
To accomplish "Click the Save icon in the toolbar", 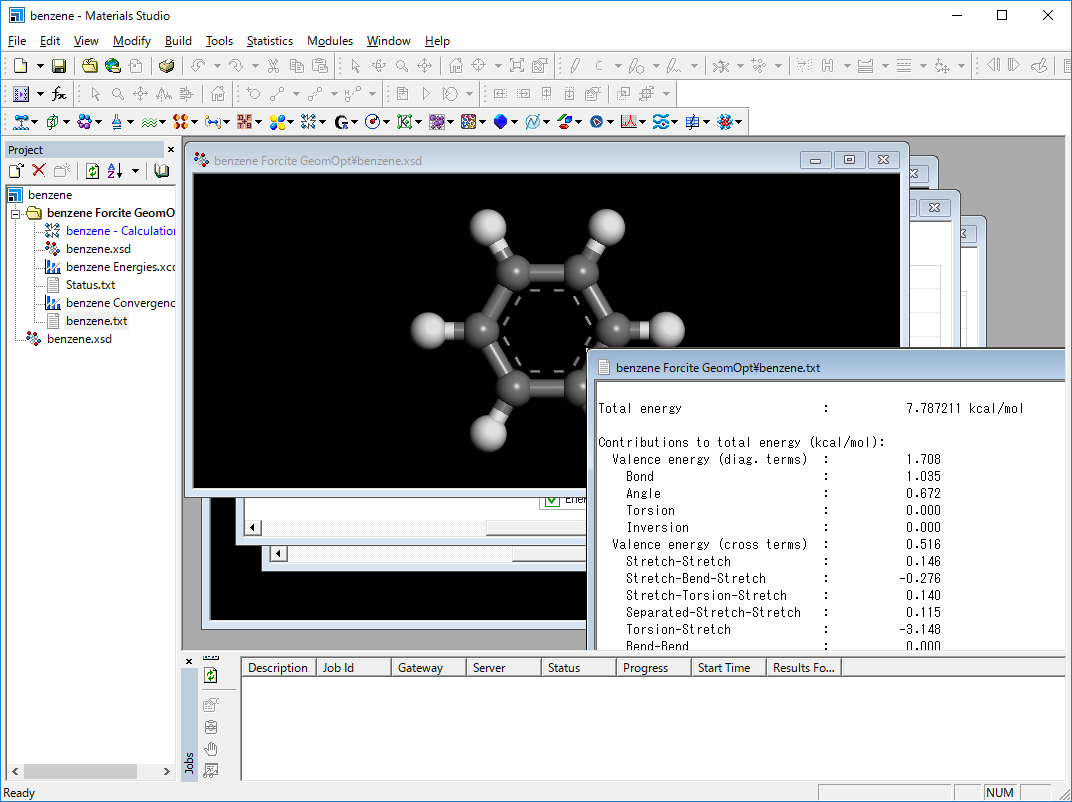I will pyautogui.click(x=59, y=66).
